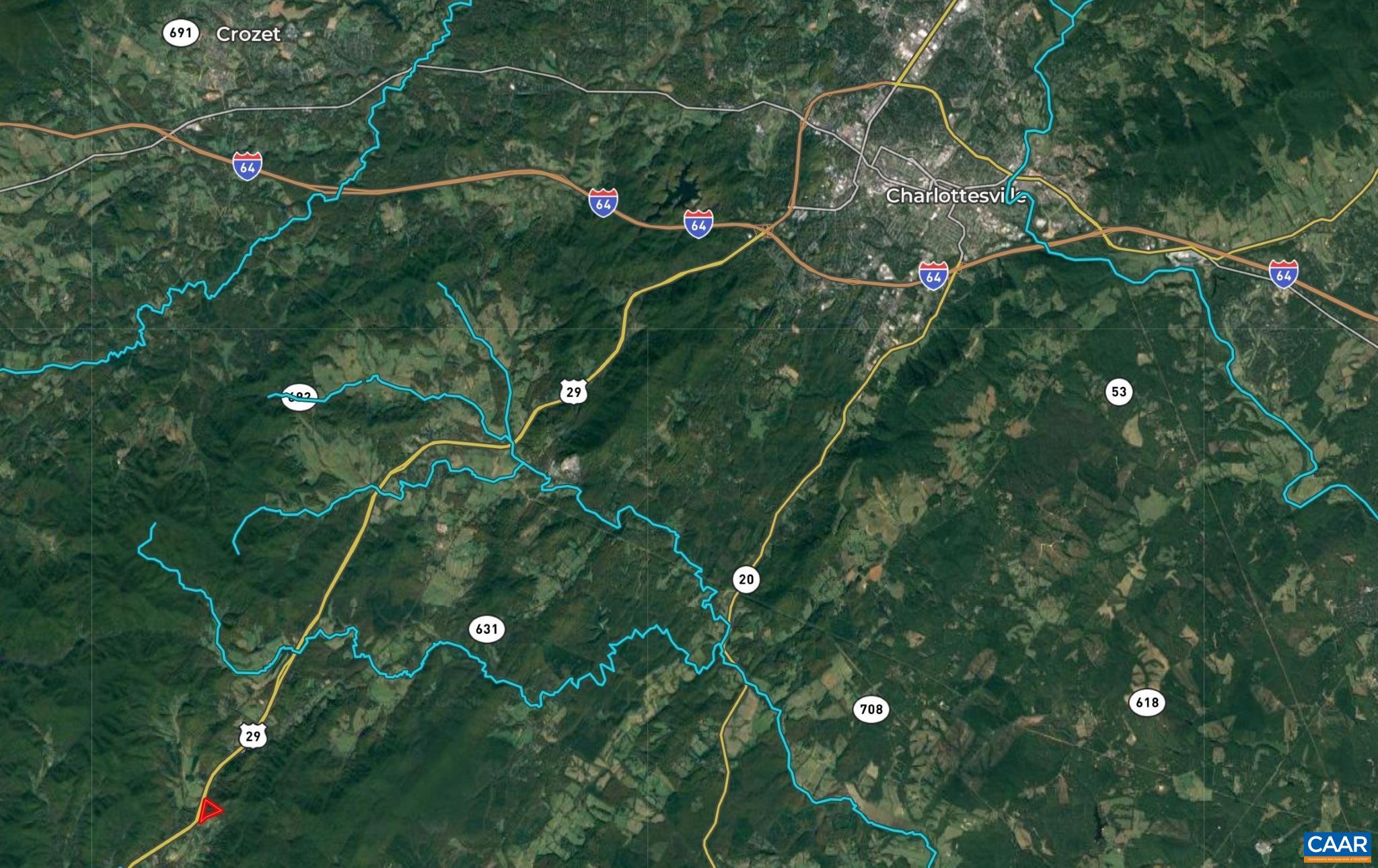Click the I-64 and US 29 interchange
Viewport: 1378px width, 868px height.
[x=768, y=231]
